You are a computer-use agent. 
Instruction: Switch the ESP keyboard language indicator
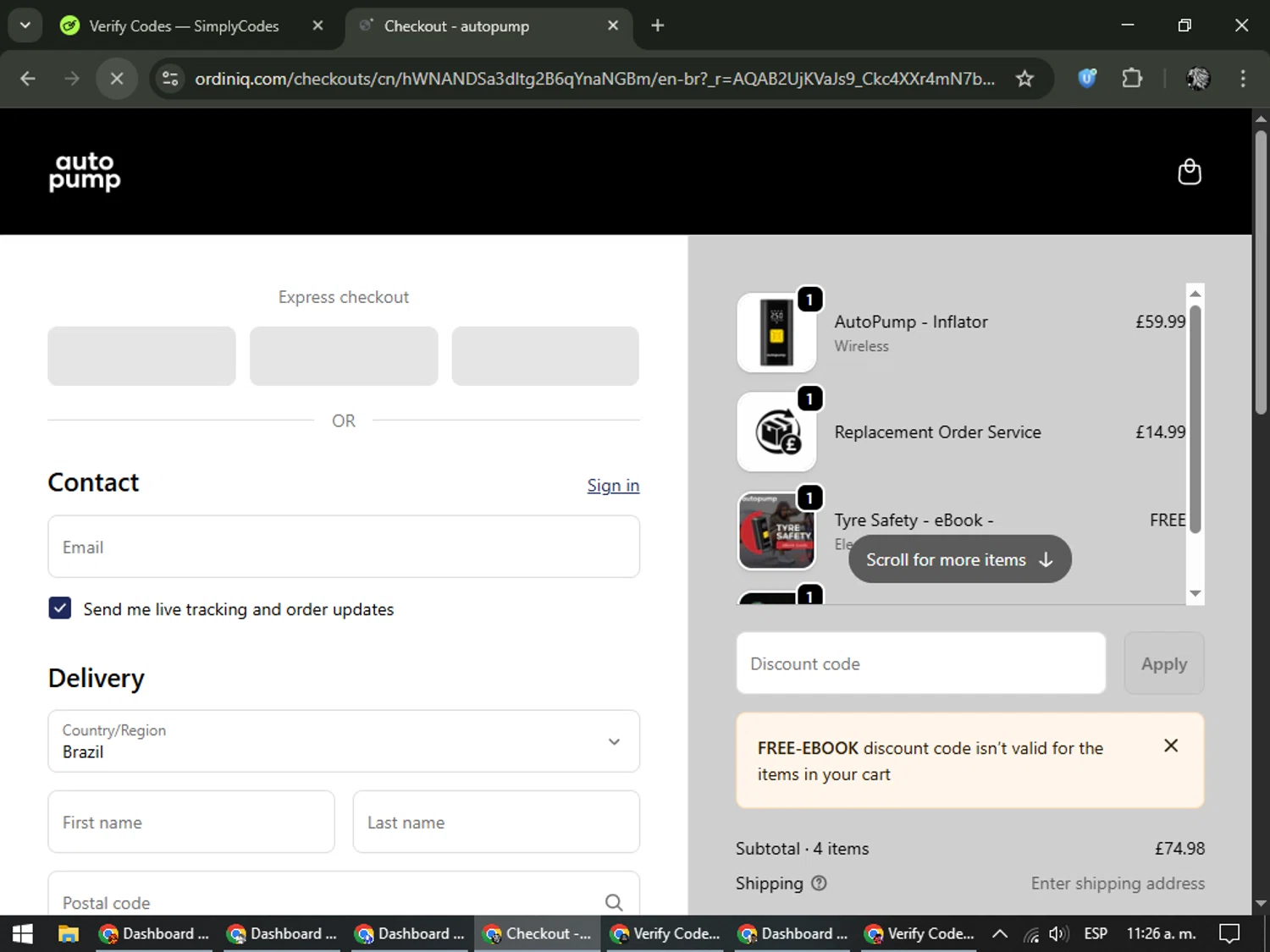1096,933
